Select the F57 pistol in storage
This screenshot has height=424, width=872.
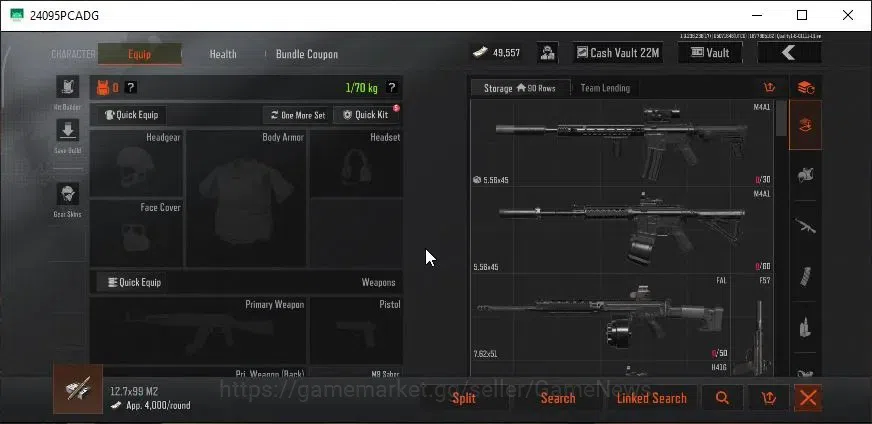tap(752, 326)
